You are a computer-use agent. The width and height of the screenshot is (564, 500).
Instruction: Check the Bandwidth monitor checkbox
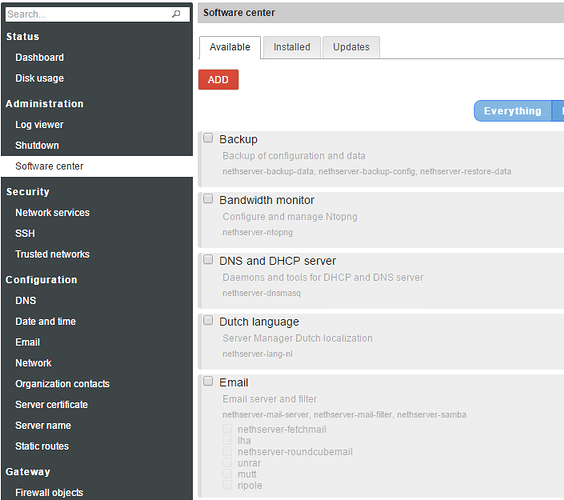coord(208,199)
